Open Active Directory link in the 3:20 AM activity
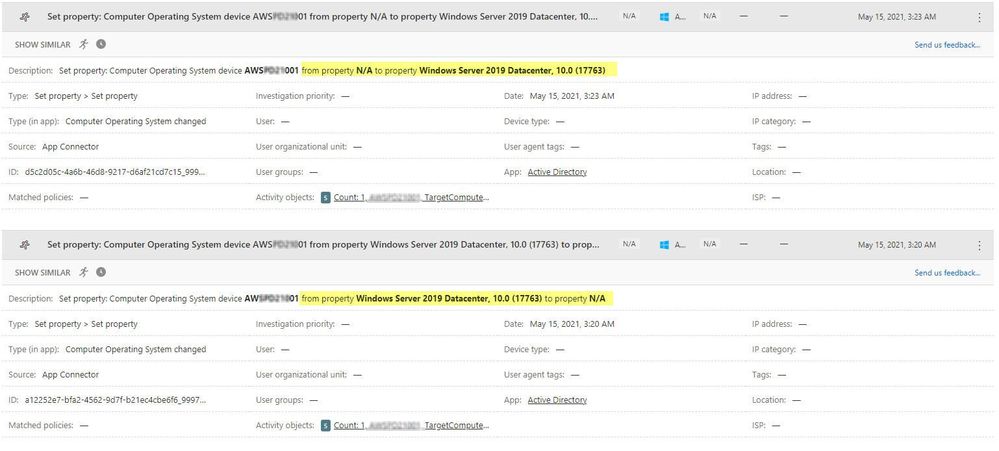Image resolution: width=999 pixels, height=451 pixels. [557, 400]
